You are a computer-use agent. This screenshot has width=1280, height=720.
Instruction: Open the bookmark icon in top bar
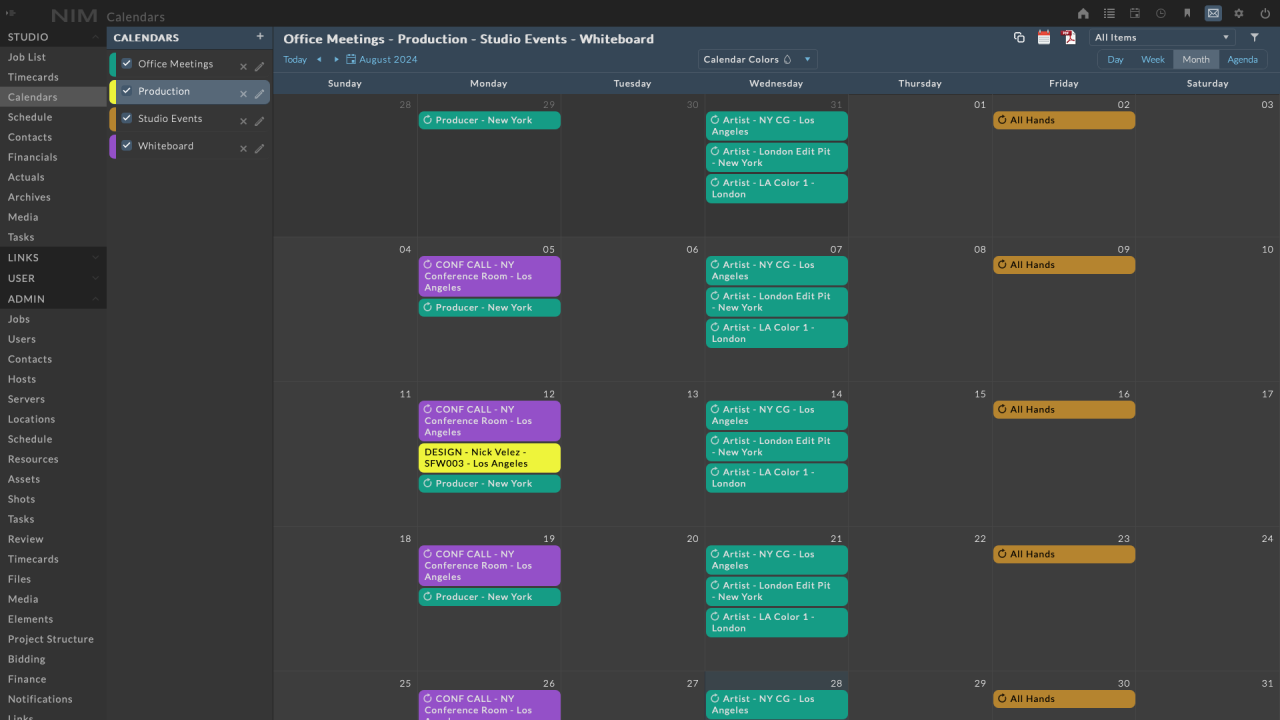(x=1187, y=13)
